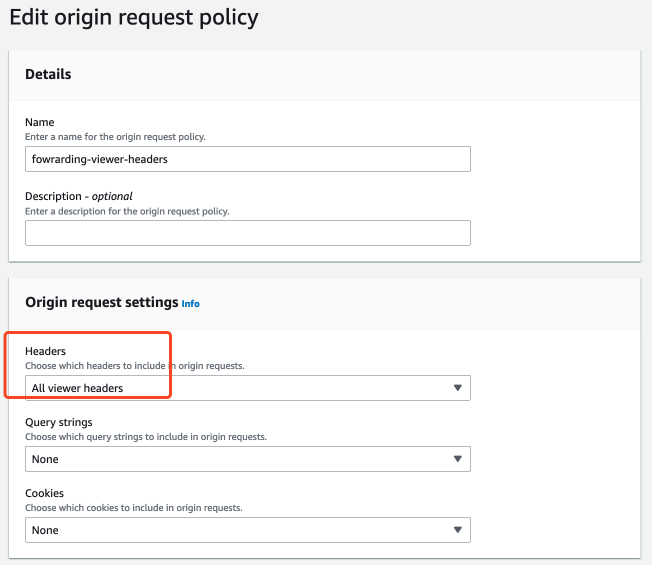Click the caret icon on Query strings select

tap(458, 459)
